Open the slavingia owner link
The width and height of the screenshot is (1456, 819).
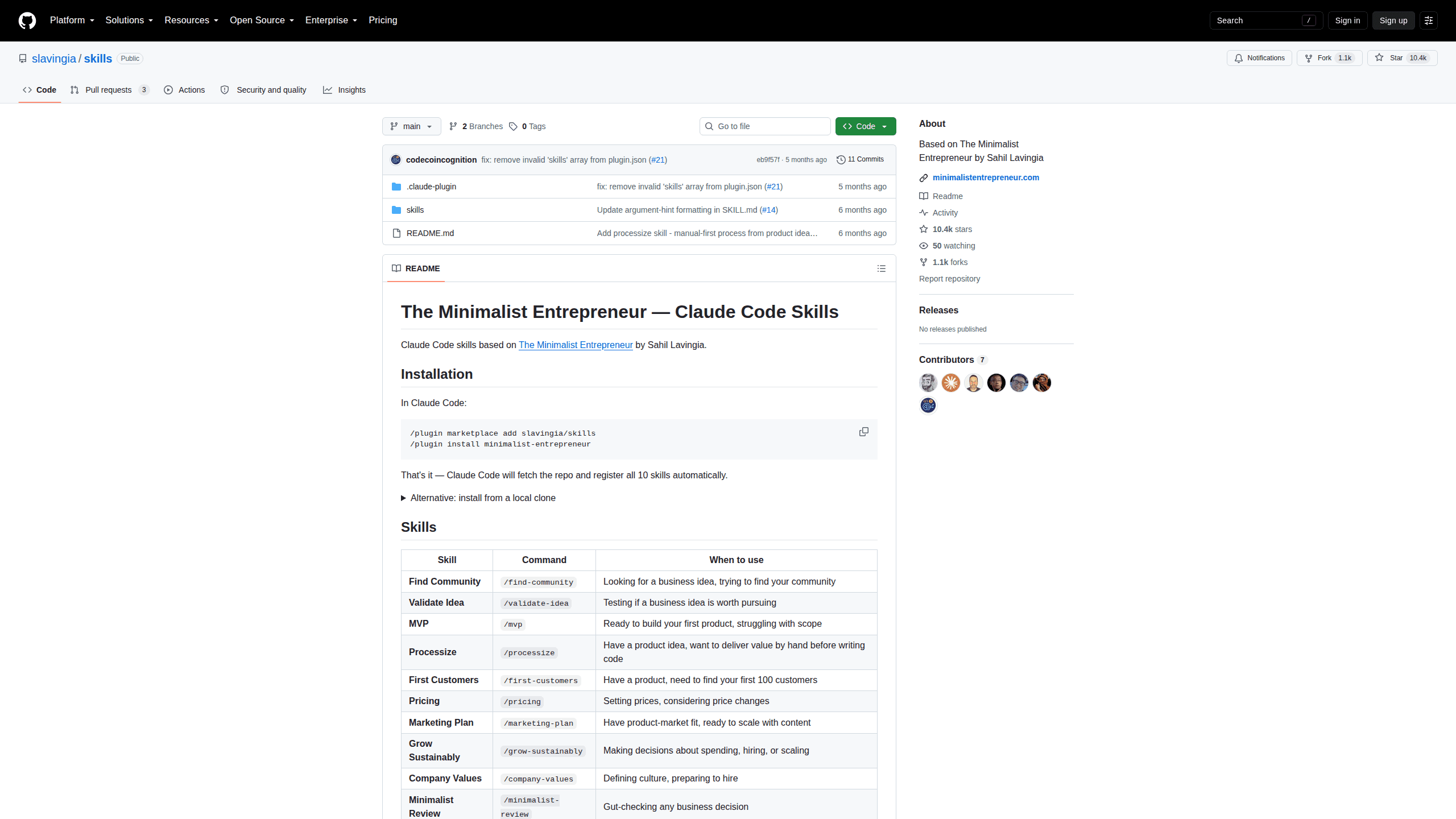pyautogui.click(x=54, y=59)
